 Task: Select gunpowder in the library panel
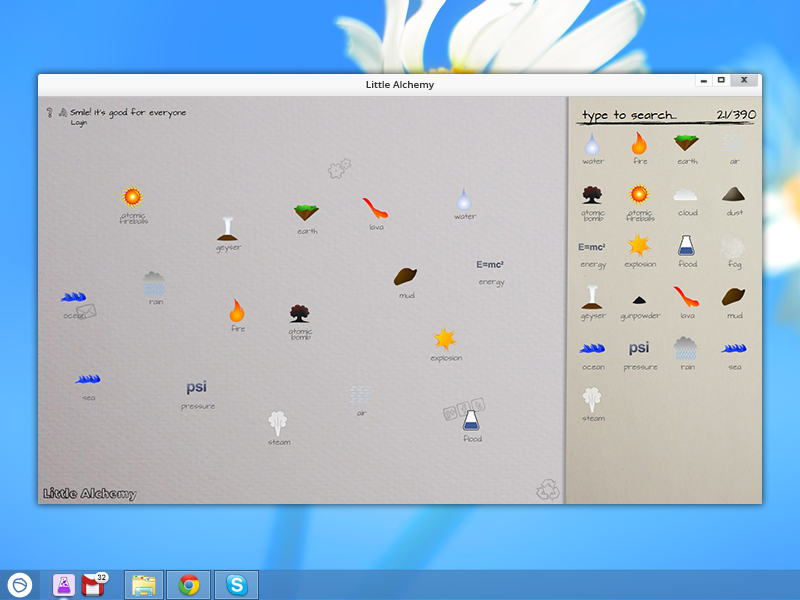click(640, 307)
